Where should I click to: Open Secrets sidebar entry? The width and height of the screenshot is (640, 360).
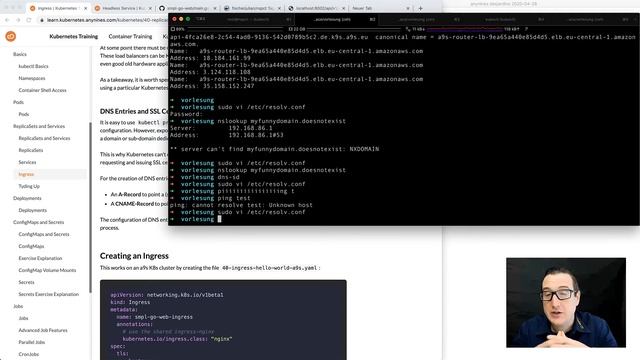click(x=27, y=282)
